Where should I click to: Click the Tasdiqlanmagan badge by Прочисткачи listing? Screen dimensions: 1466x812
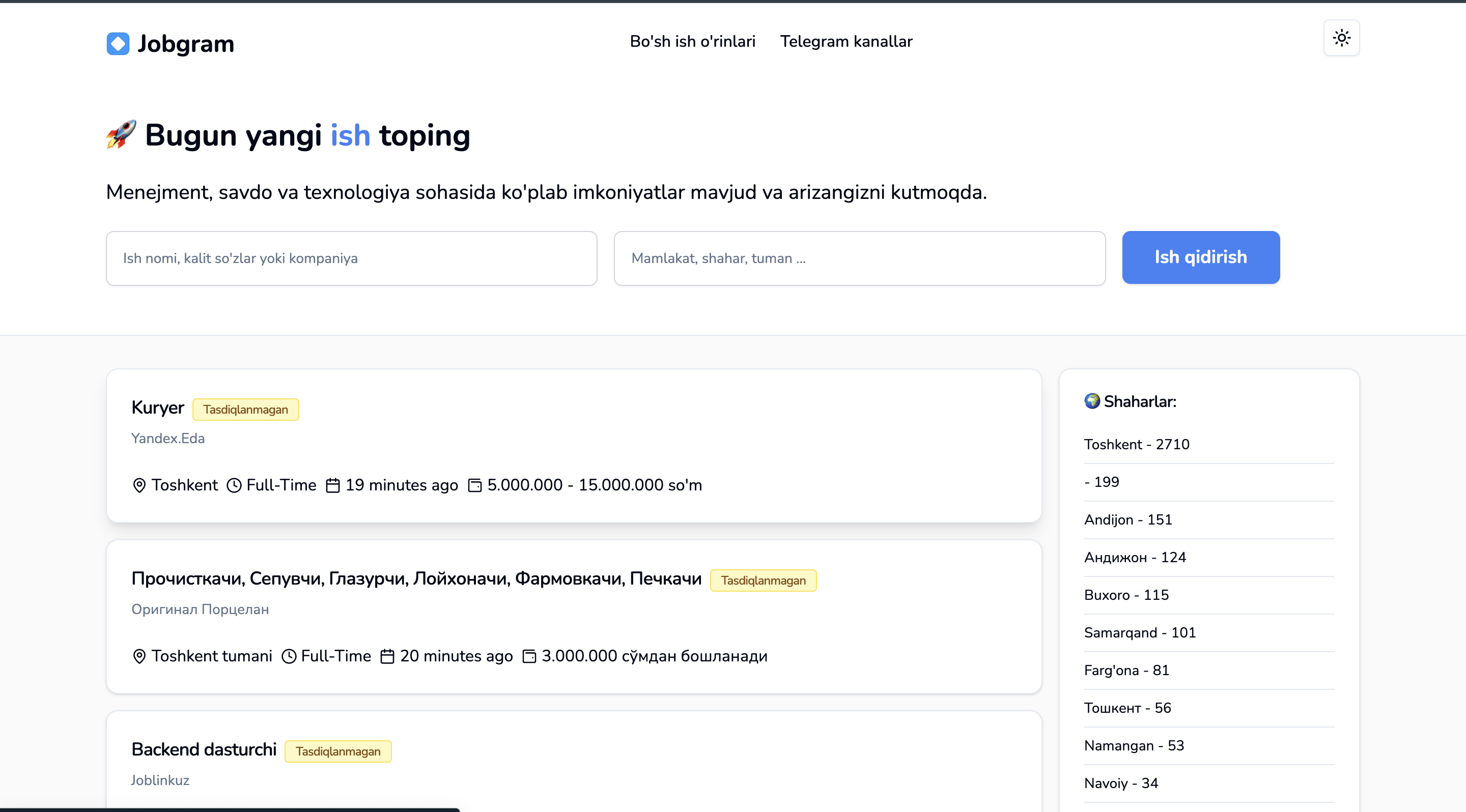(x=763, y=581)
